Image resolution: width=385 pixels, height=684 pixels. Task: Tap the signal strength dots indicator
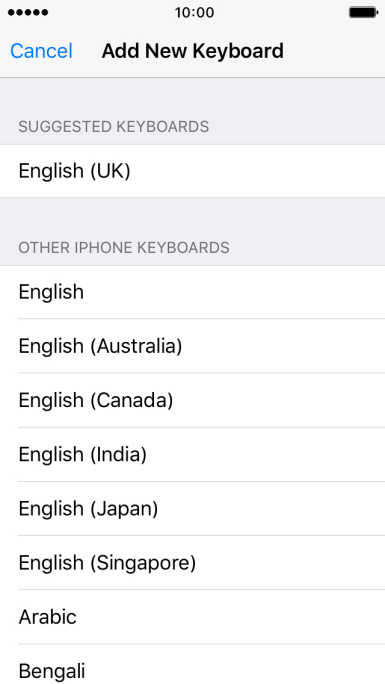point(28,13)
